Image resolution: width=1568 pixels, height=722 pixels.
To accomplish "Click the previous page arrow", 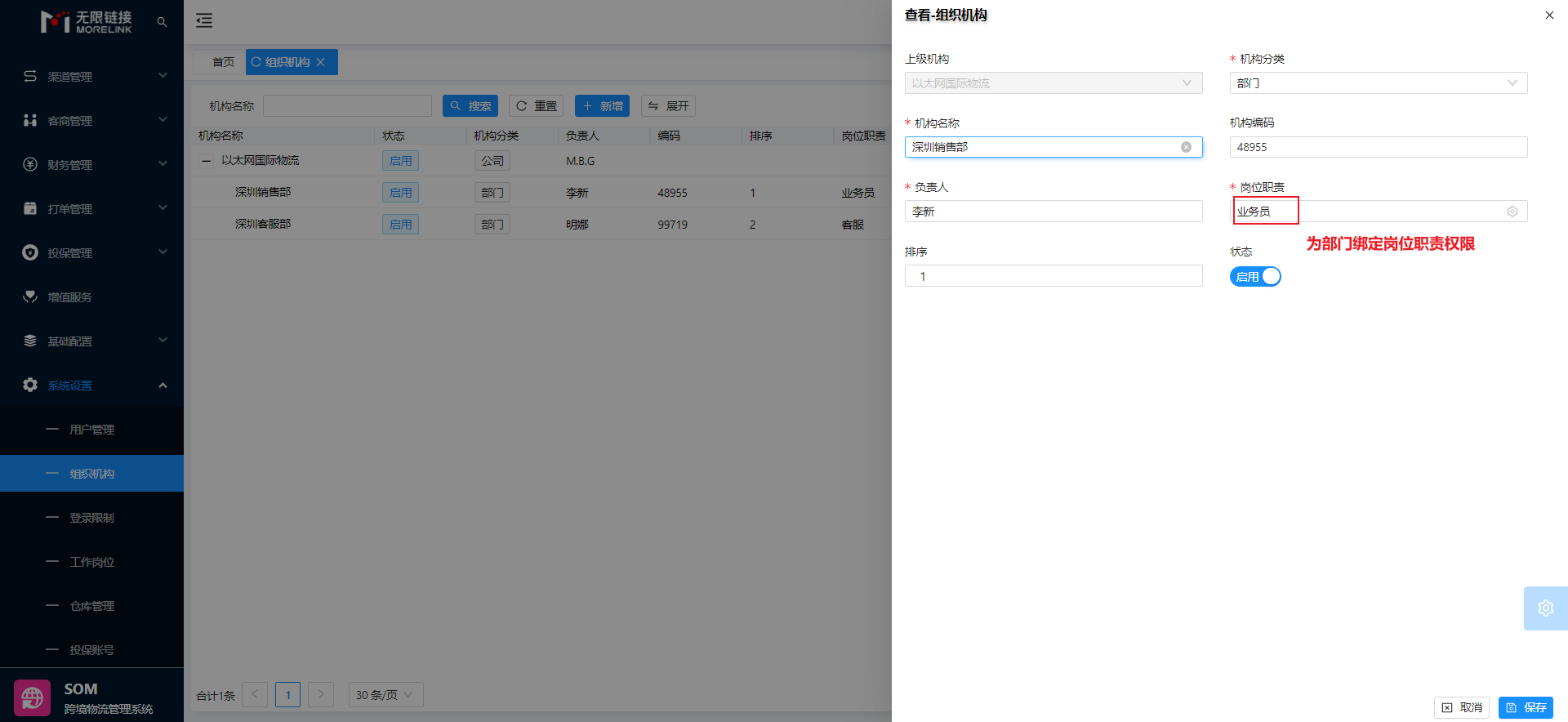I will [255, 695].
